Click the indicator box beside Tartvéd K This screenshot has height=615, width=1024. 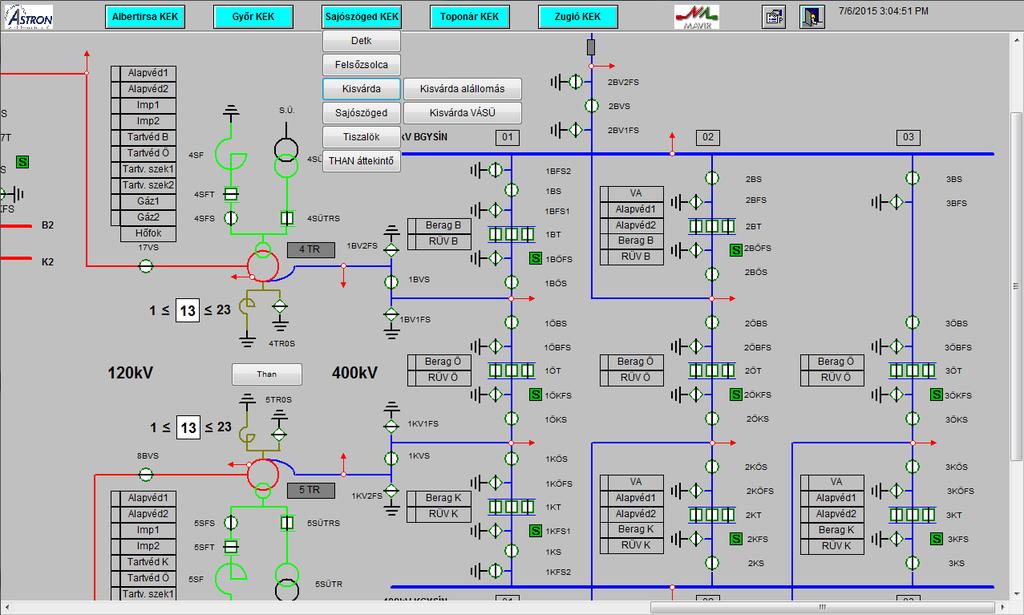point(116,561)
